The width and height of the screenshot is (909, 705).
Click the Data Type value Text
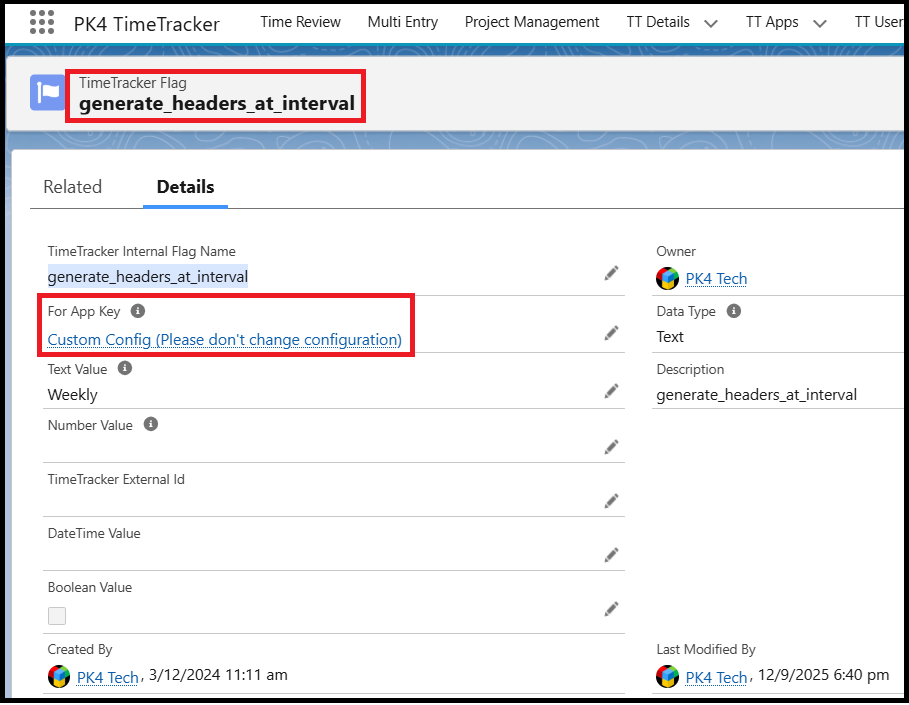tap(670, 337)
